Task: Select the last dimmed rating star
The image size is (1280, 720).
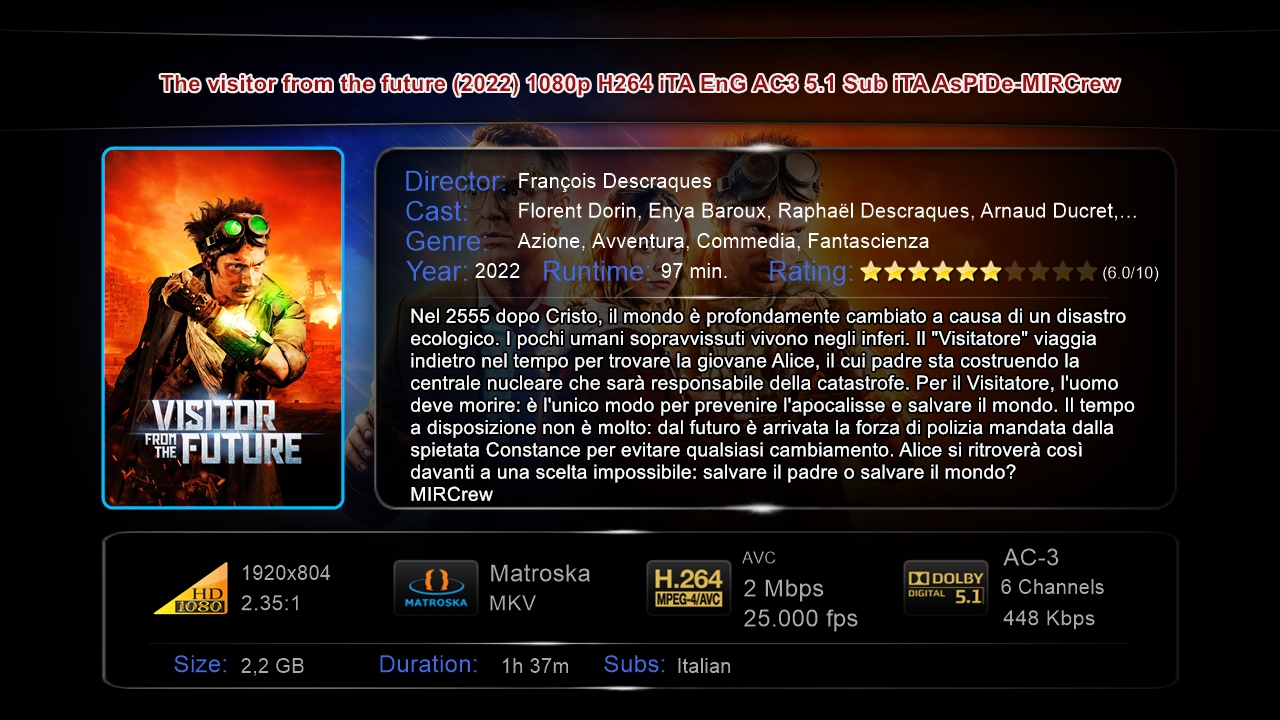Action: [1087, 271]
